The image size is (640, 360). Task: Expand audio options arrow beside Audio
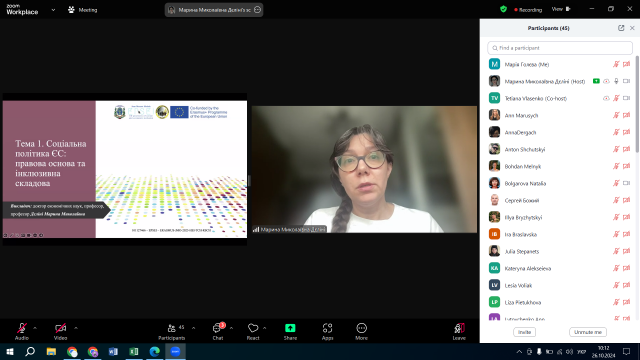tap(35, 328)
